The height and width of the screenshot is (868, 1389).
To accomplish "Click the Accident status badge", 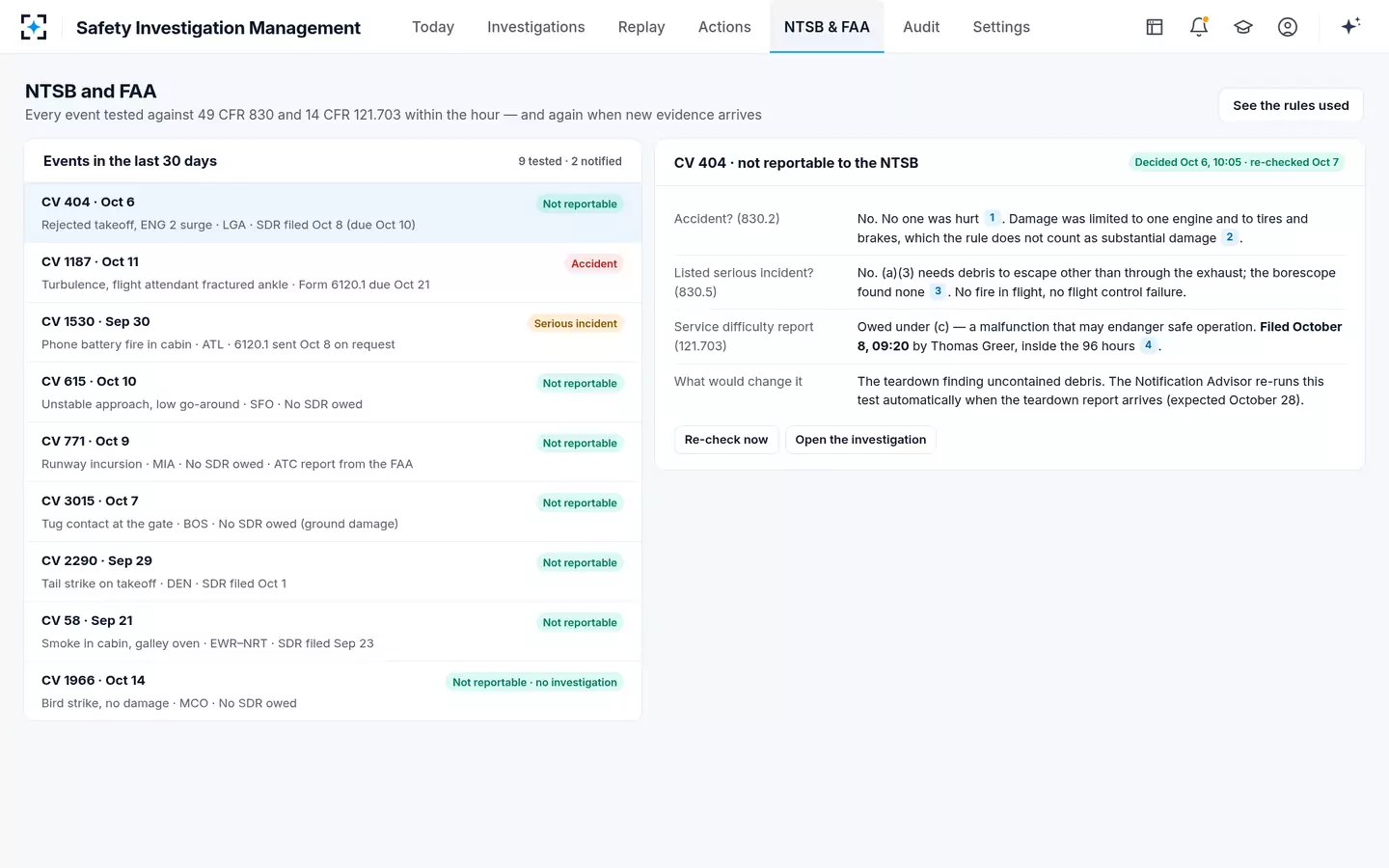I will (x=594, y=263).
